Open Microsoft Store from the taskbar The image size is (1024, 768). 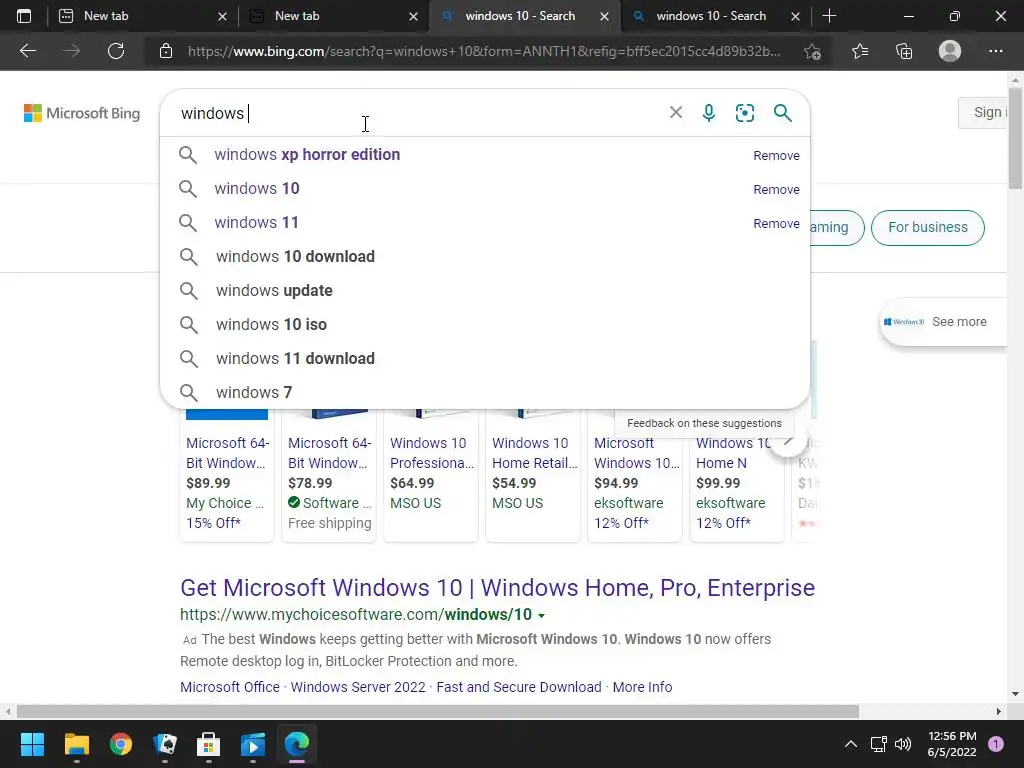pos(208,744)
